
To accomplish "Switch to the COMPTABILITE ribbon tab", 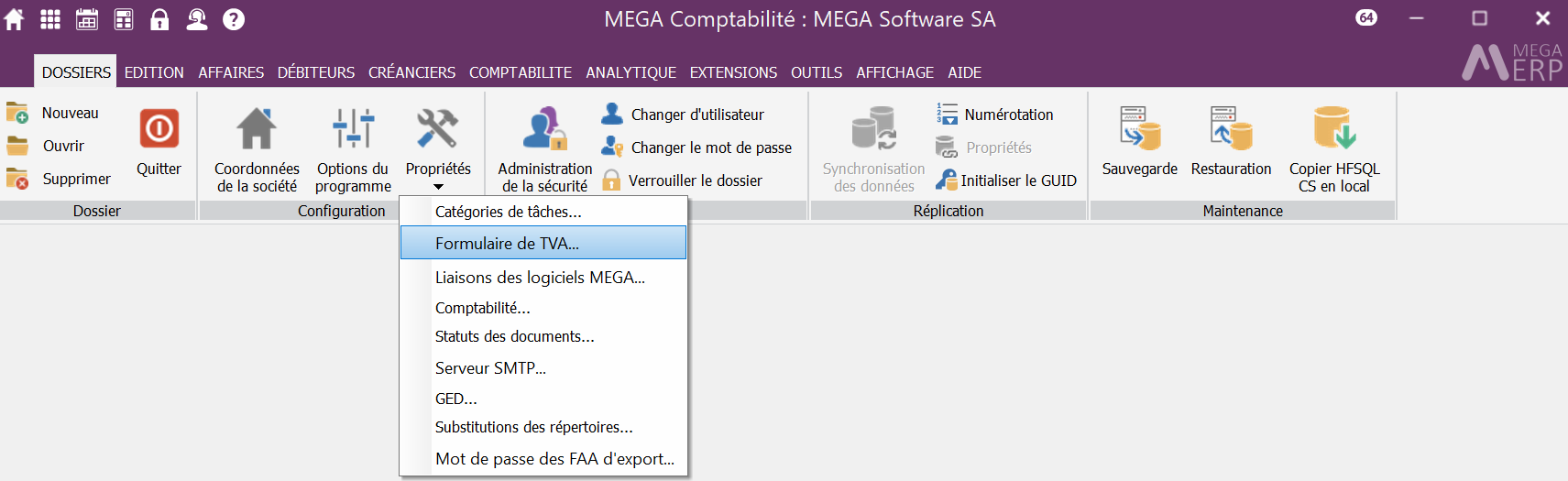I will click(520, 72).
